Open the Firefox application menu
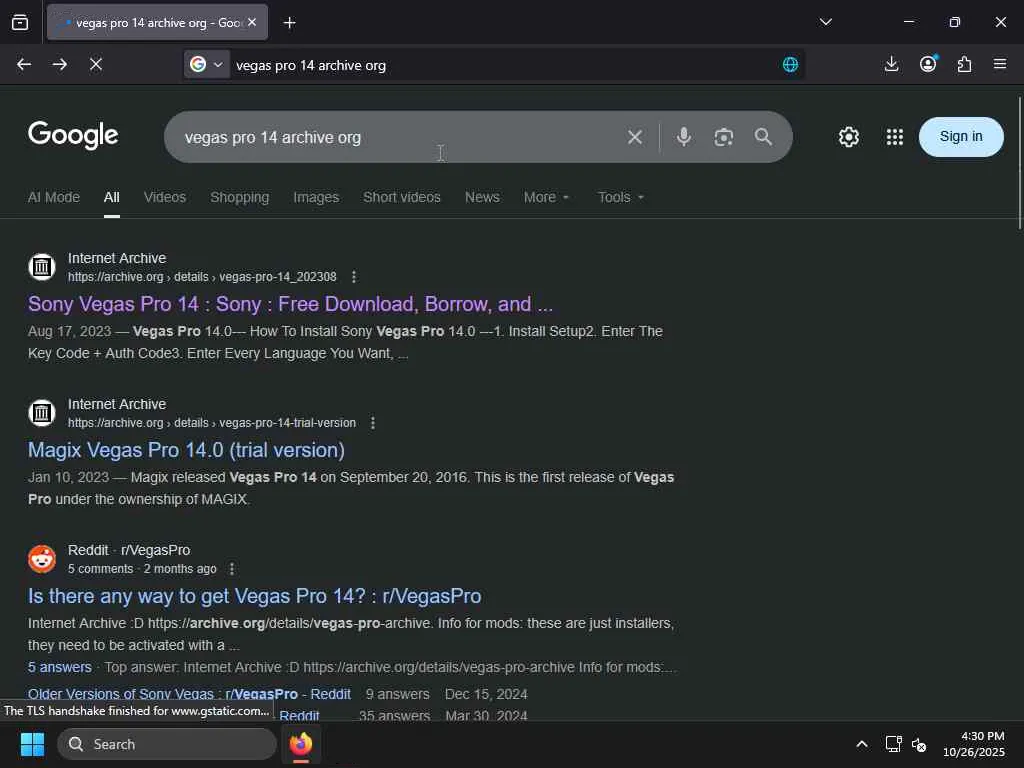 pos(1000,64)
